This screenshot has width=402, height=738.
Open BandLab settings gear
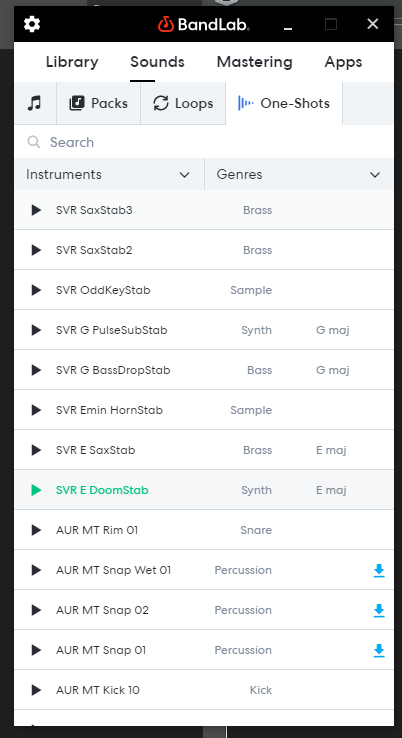(x=32, y=24)
